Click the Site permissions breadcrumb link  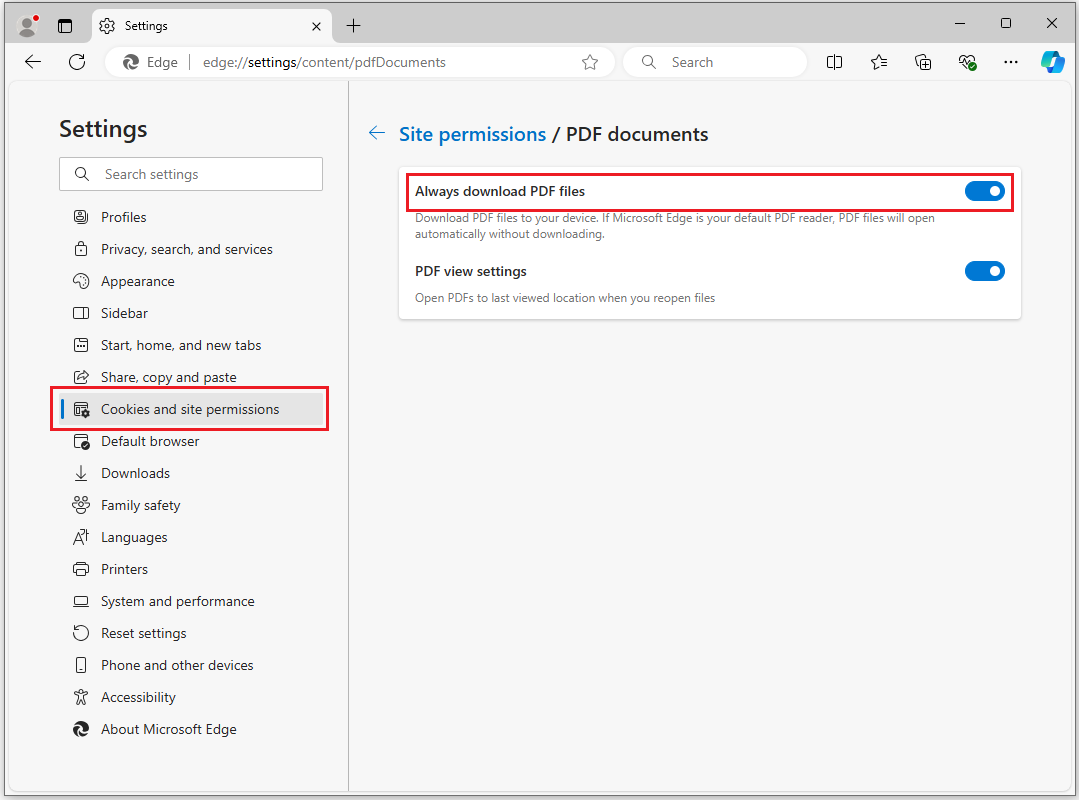tap(472, 134)
